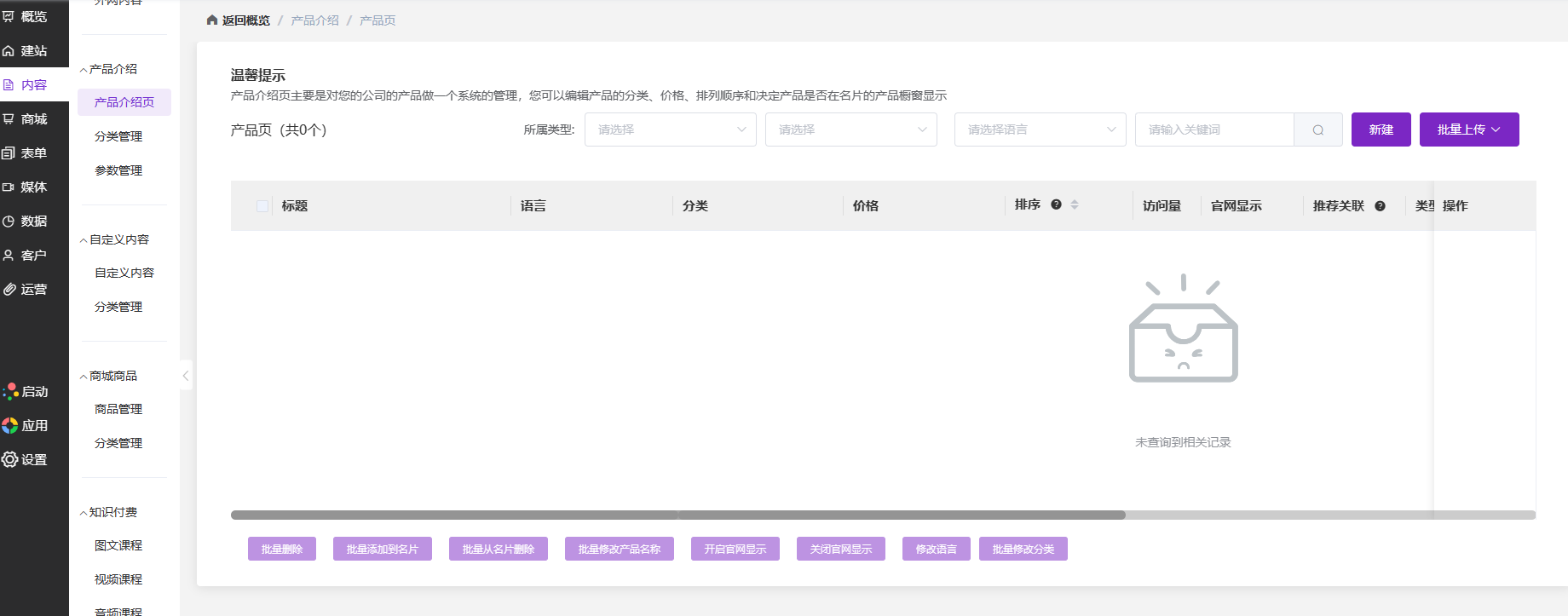The width and height of the screenshot is (1568, 616).
Task: Open the 应用 apps icon in sidebar
Action: tap(10, 425)
